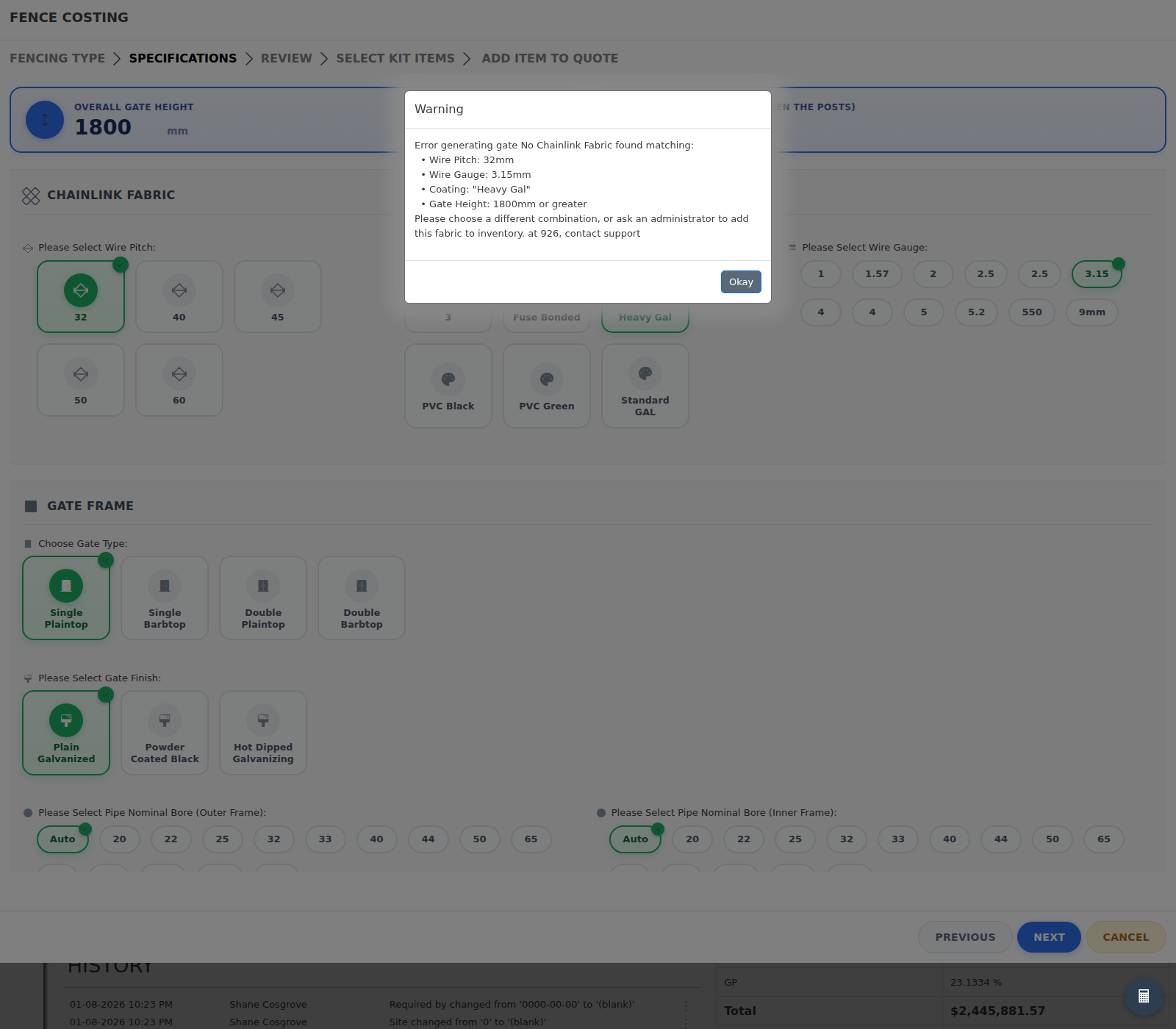Click the NEXT button

point(1049,937)
